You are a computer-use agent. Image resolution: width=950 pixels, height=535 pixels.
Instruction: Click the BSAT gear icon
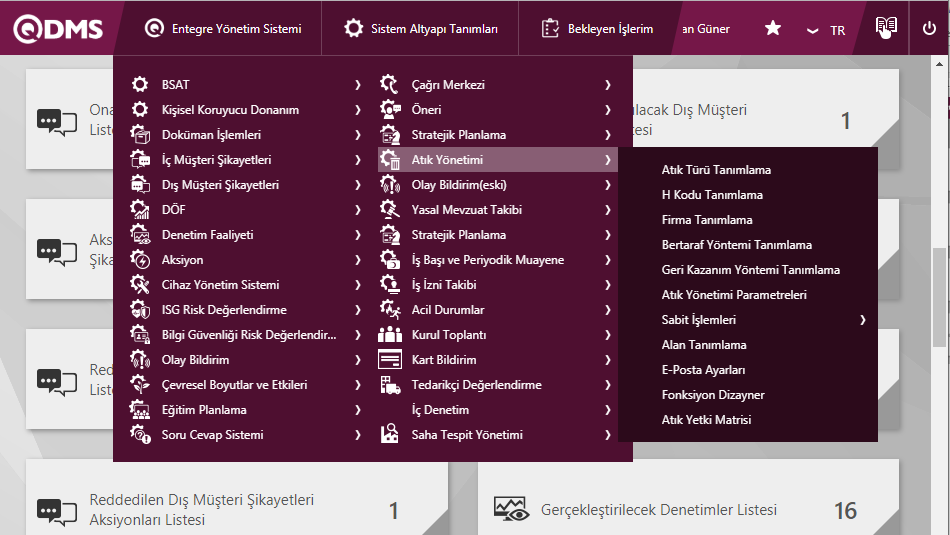click(140, 85)
